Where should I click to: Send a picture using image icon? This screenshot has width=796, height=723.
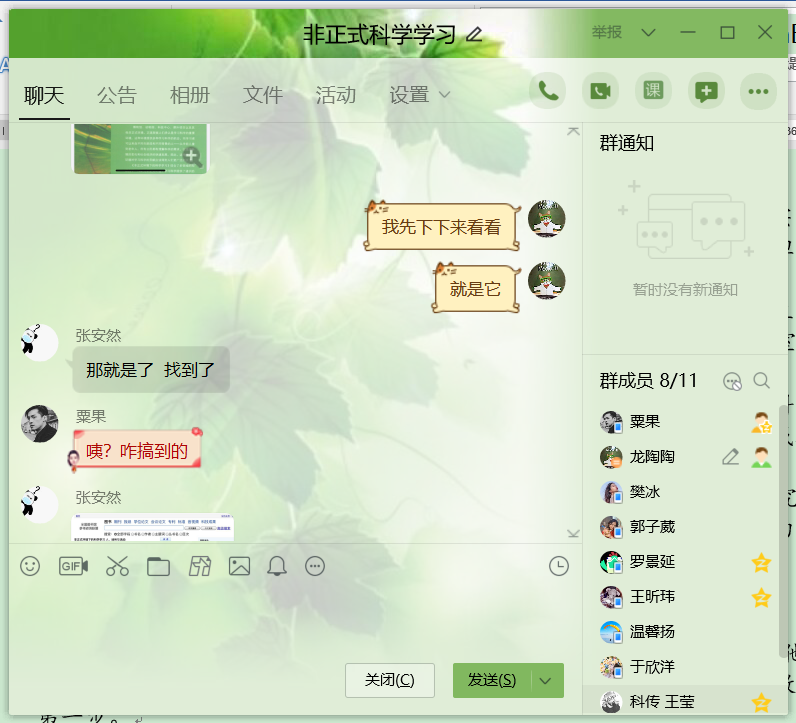[239, 567]
